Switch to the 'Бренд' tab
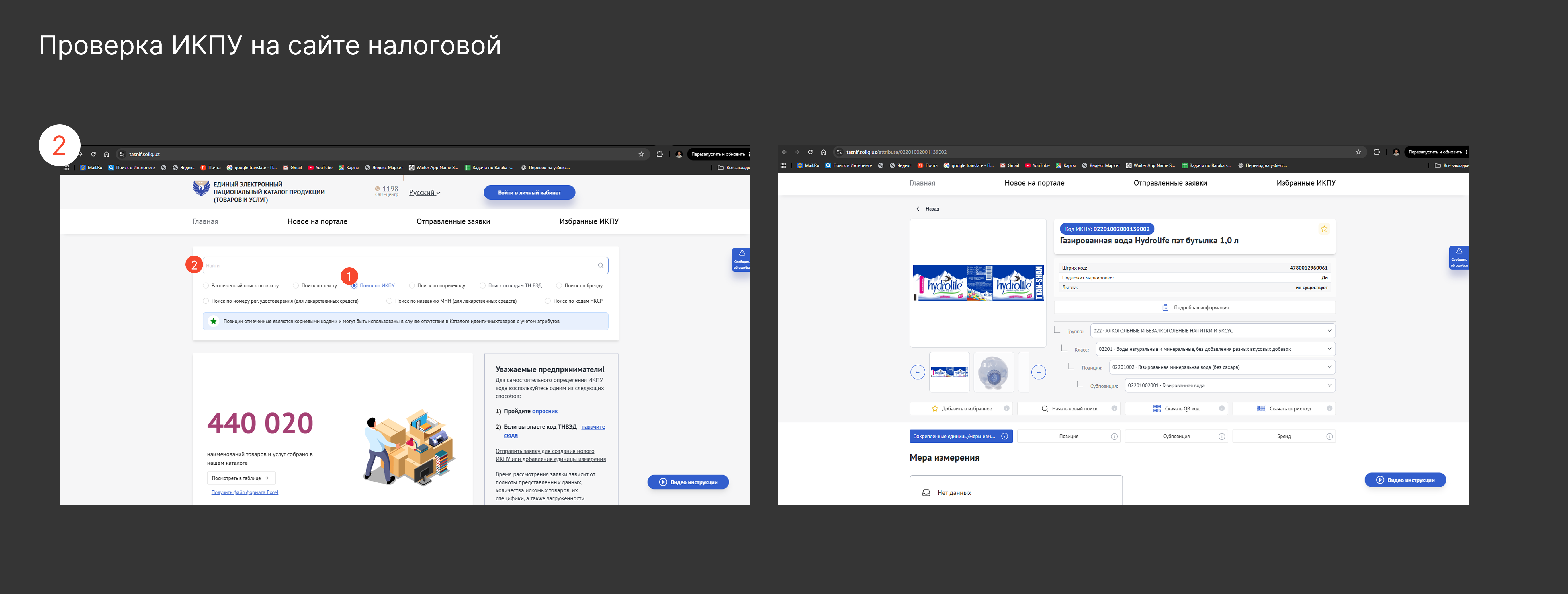This screenshot has width=1568, height=594. tap(1284, 436)
